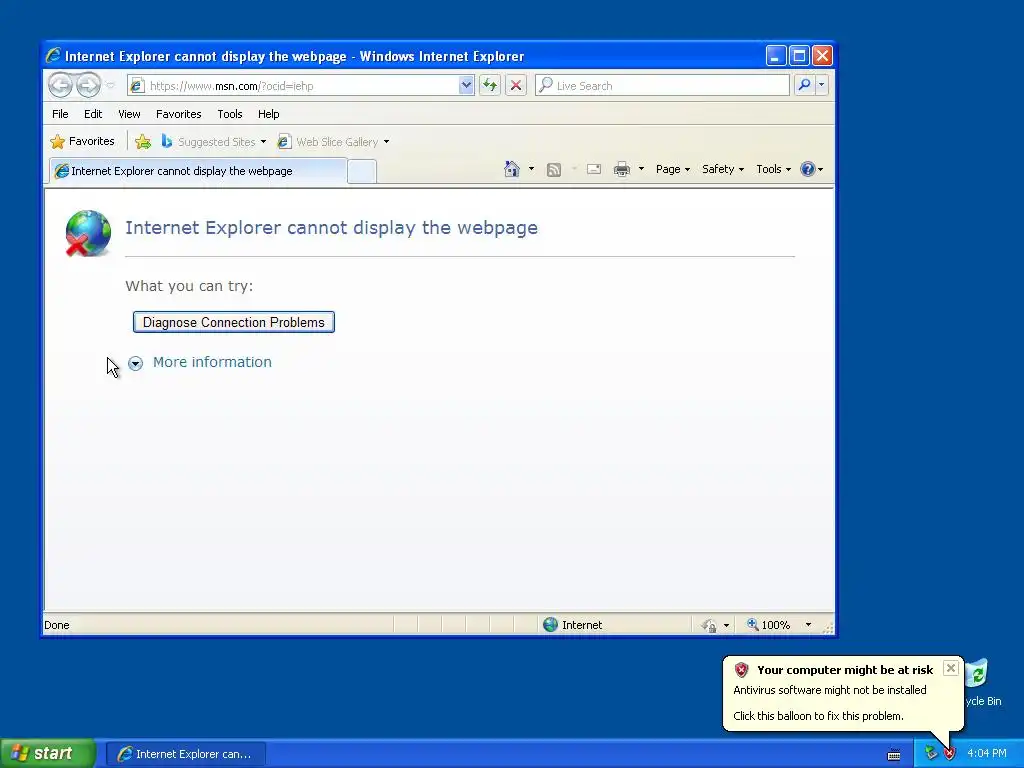Viewport: 1024px width, 768px height.
Task: Open the Start menu
Action: point(48,753)
